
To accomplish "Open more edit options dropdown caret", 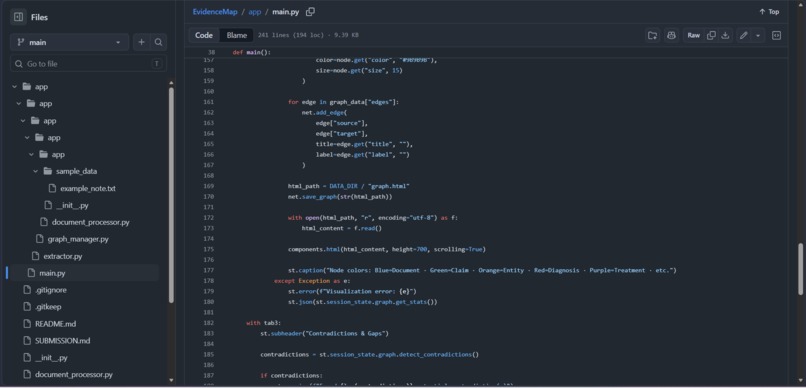I will (x=758, y=35).
